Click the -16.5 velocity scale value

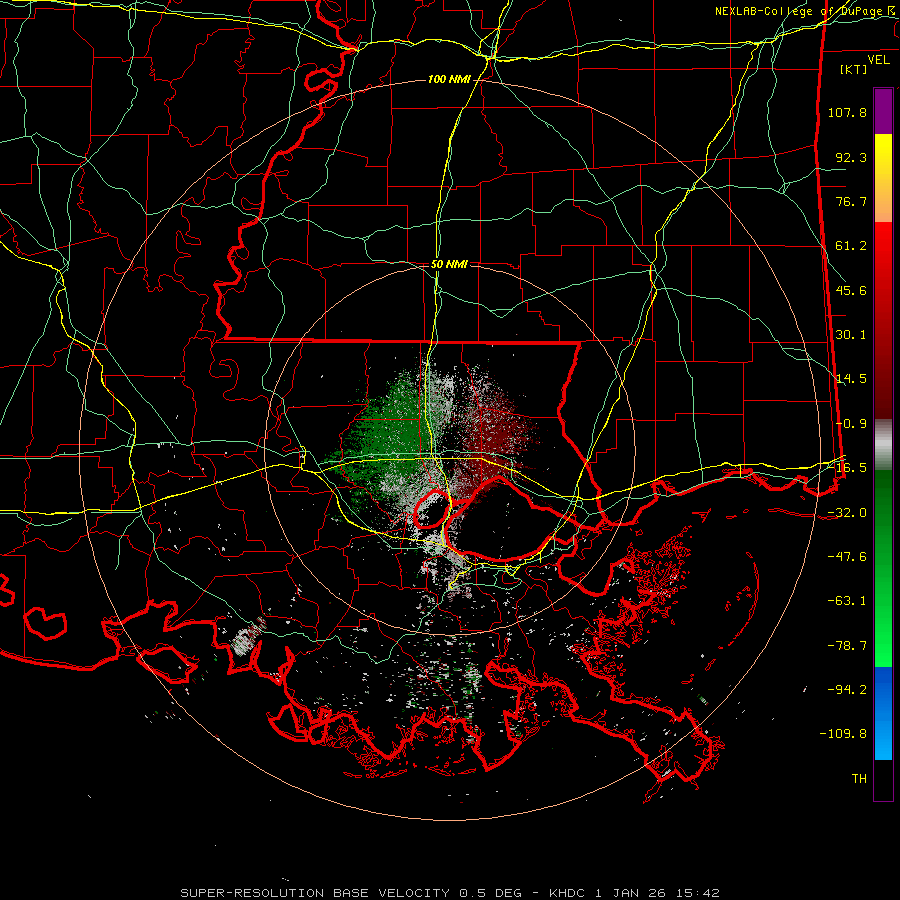point(847,468)
